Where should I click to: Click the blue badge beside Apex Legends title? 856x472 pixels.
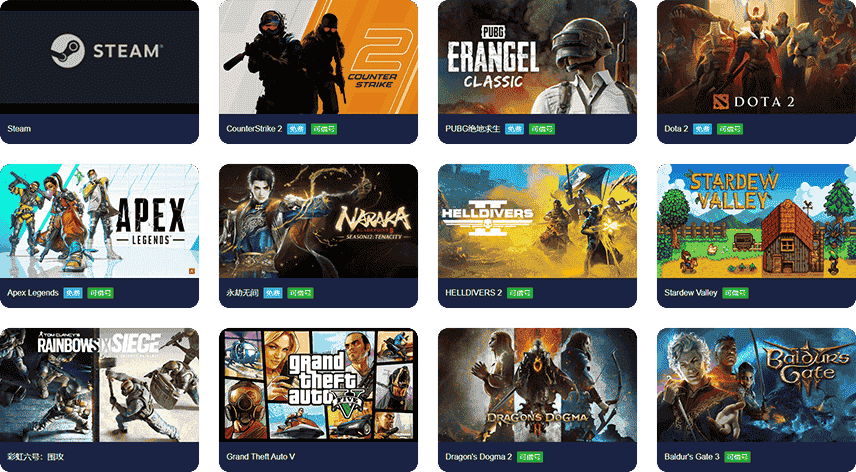click(x=73, y=293)
